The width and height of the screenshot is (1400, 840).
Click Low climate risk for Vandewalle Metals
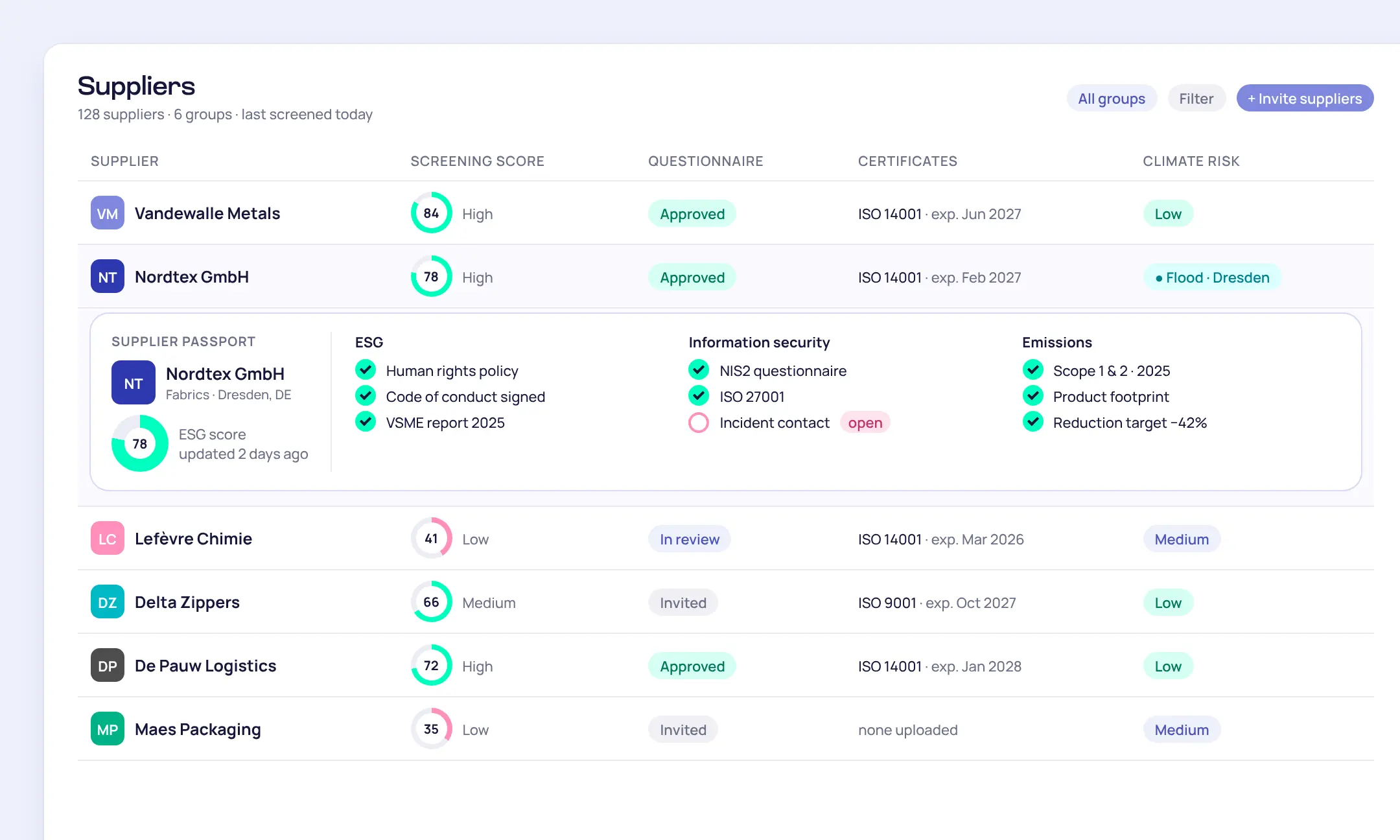coord(1168,214)
